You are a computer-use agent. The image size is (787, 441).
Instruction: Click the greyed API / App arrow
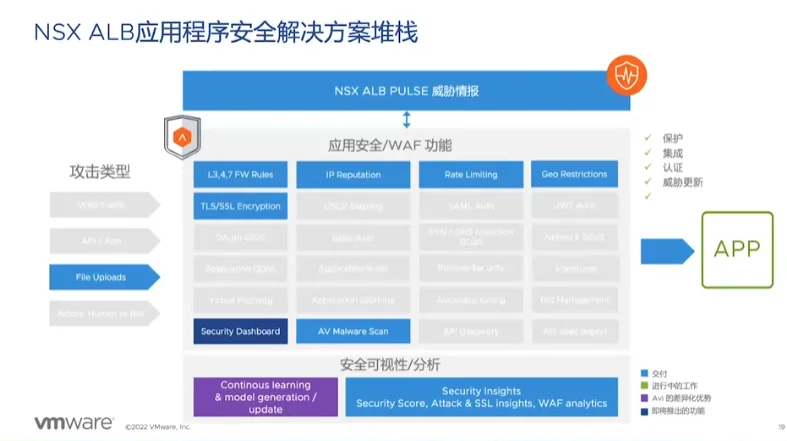pyautogui.click(x=104, y=241)
